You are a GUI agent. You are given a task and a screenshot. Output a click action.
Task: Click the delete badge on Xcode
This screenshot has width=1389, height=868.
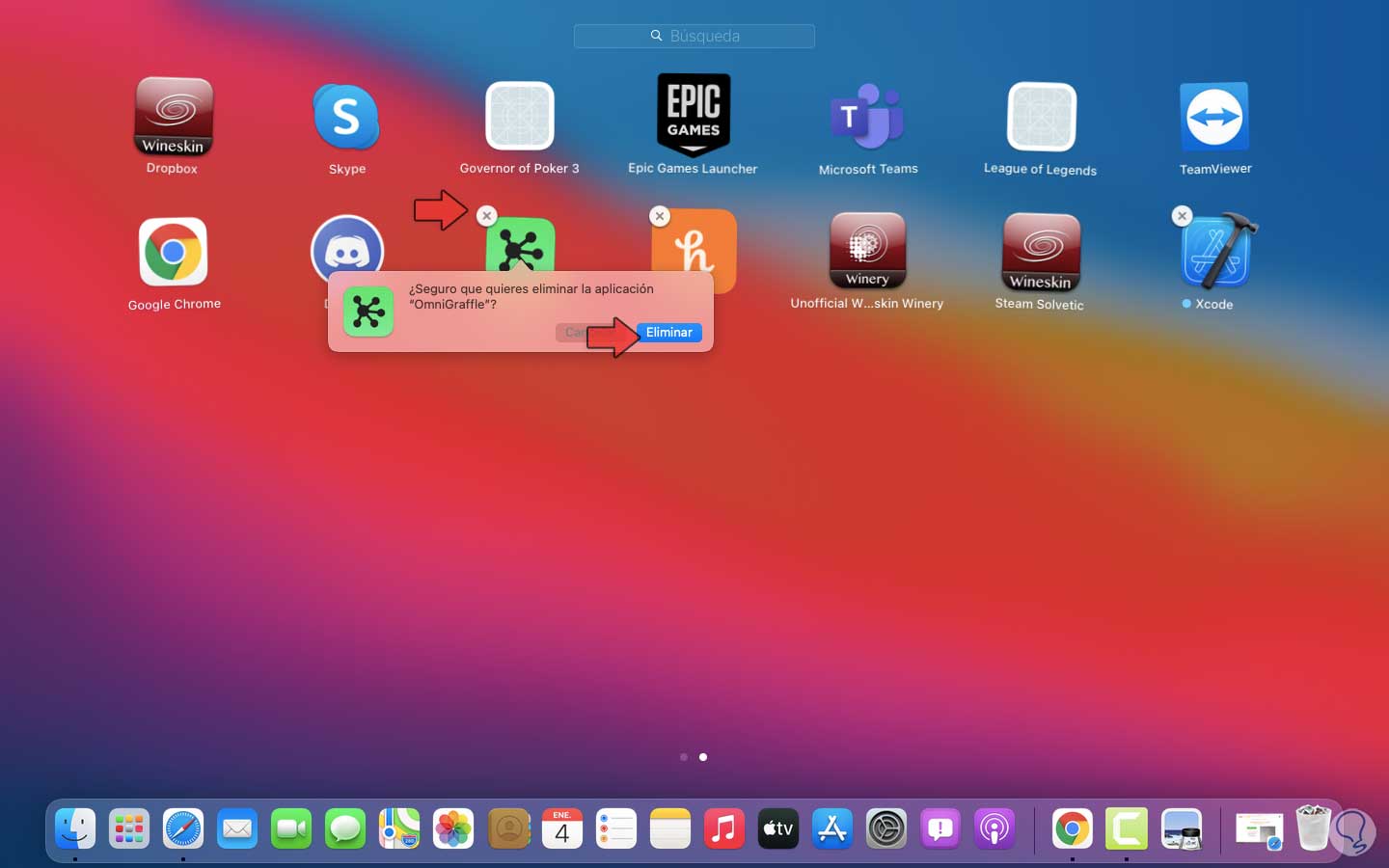(1182, 216)
